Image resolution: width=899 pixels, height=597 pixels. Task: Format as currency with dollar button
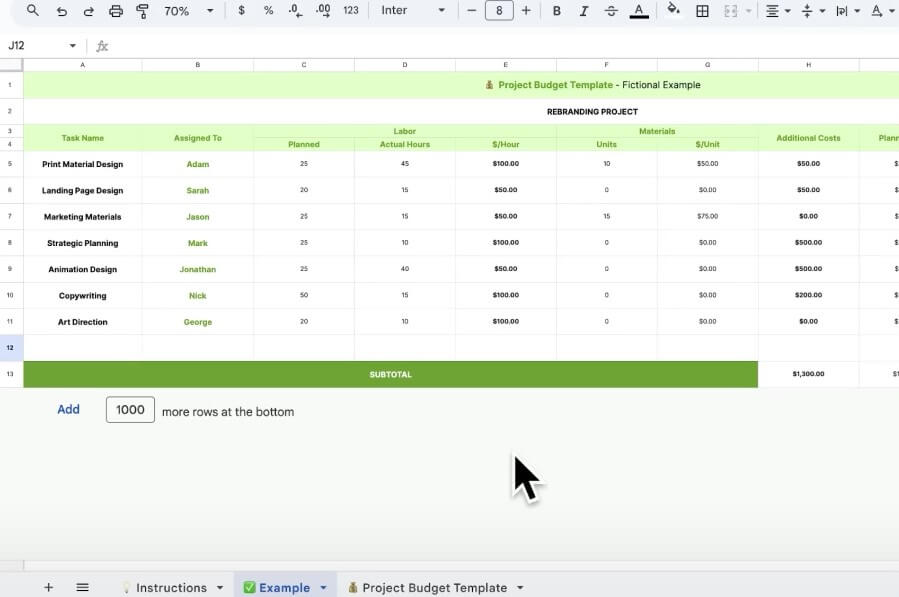[242, 11]
